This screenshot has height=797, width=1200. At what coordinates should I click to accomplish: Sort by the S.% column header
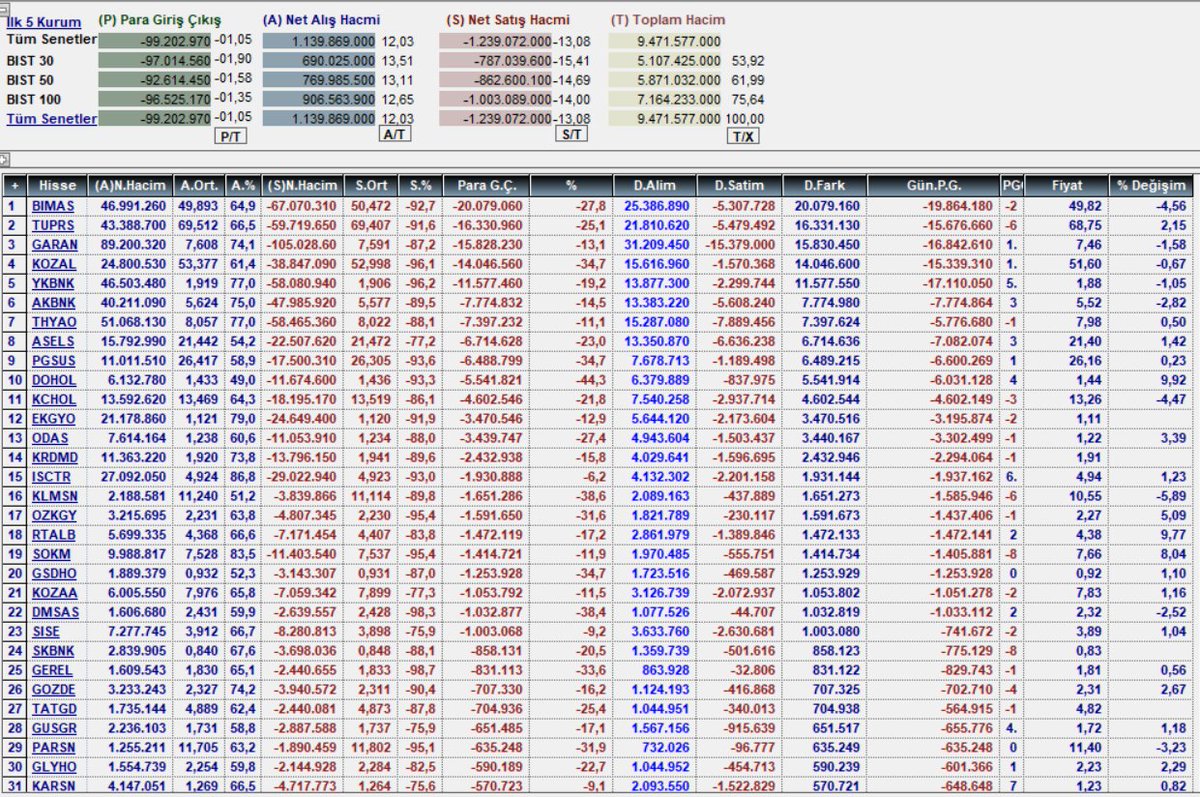(420, 186)
